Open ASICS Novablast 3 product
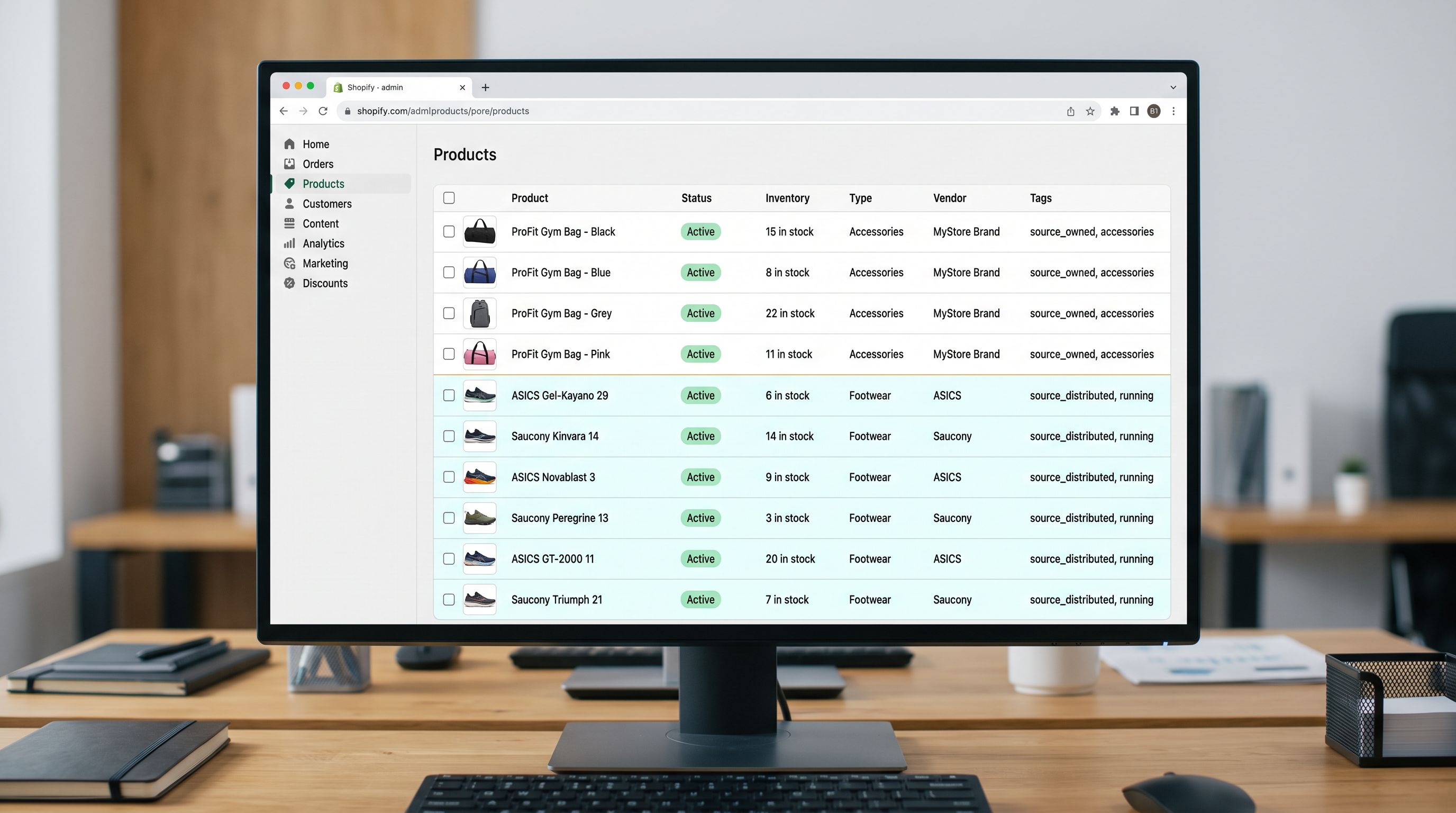 point(553,477)
